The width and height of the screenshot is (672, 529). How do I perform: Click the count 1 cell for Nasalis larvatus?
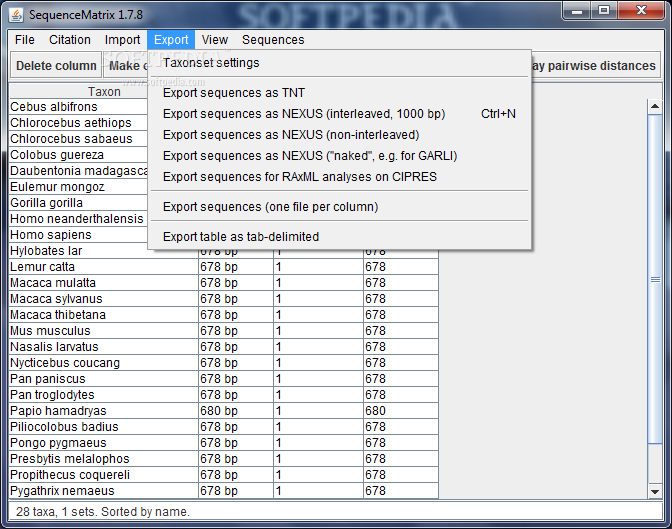[318, 347]
